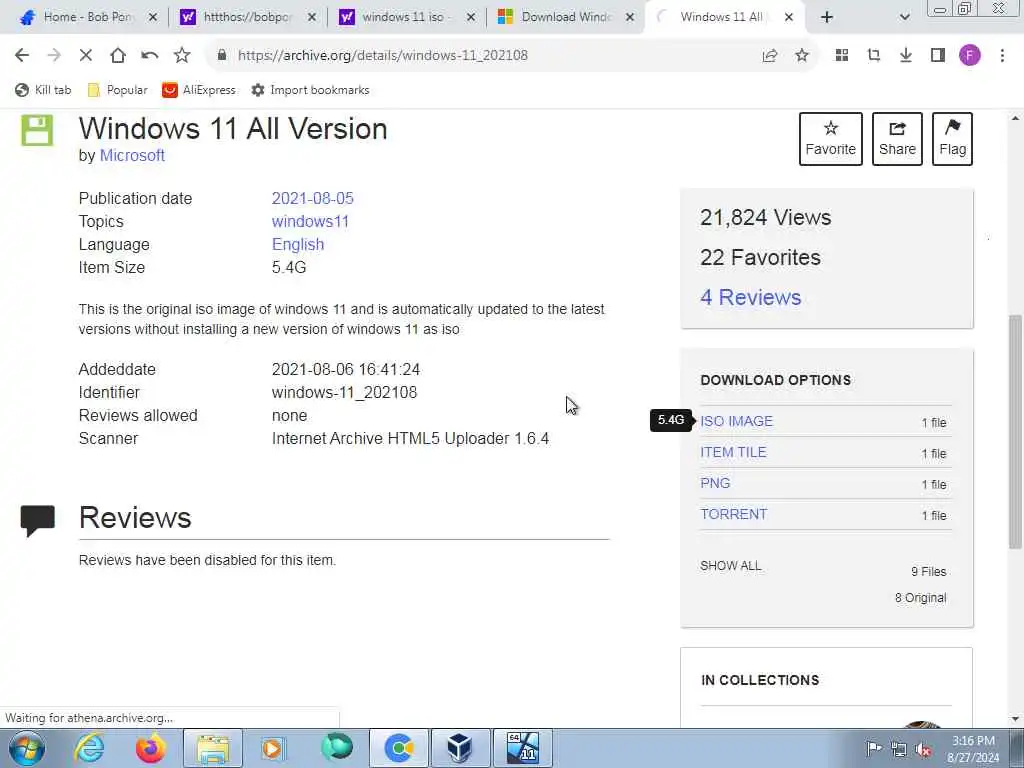
Task: Open the windows11 topic link
Action: click(310, 221)
